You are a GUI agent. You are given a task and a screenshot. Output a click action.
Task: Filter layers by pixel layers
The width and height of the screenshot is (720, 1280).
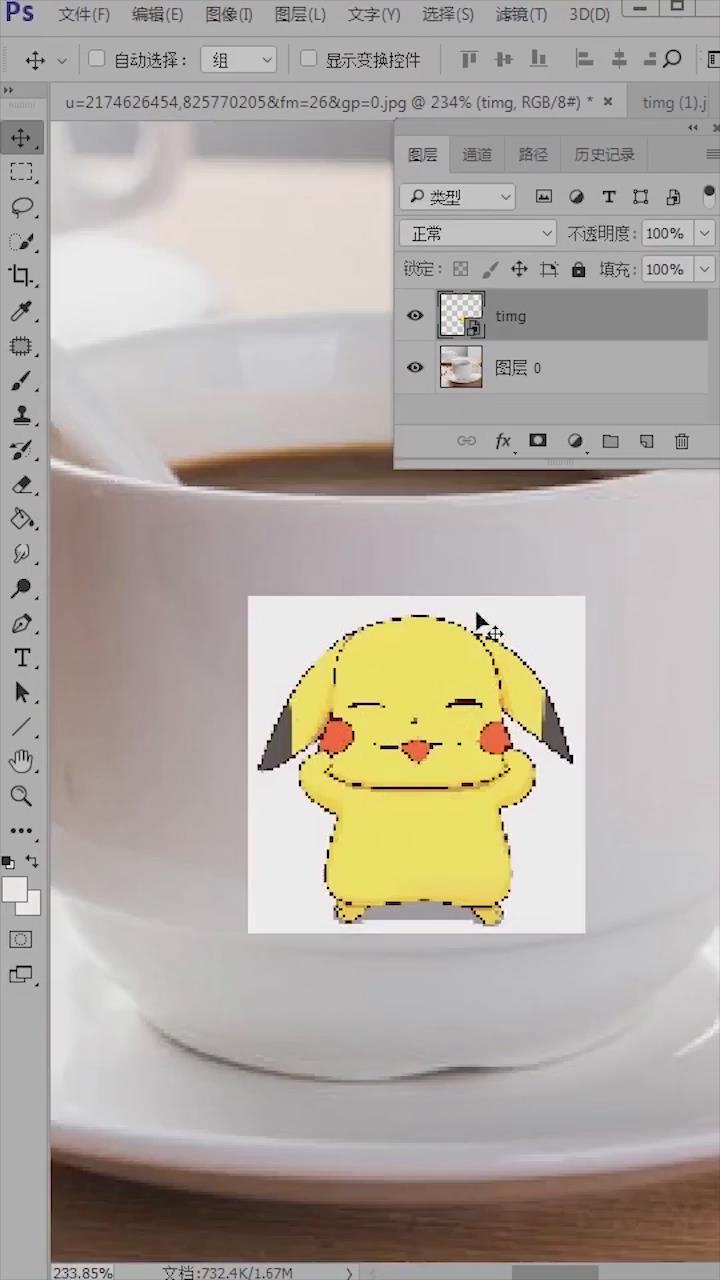tap(544, 197)
